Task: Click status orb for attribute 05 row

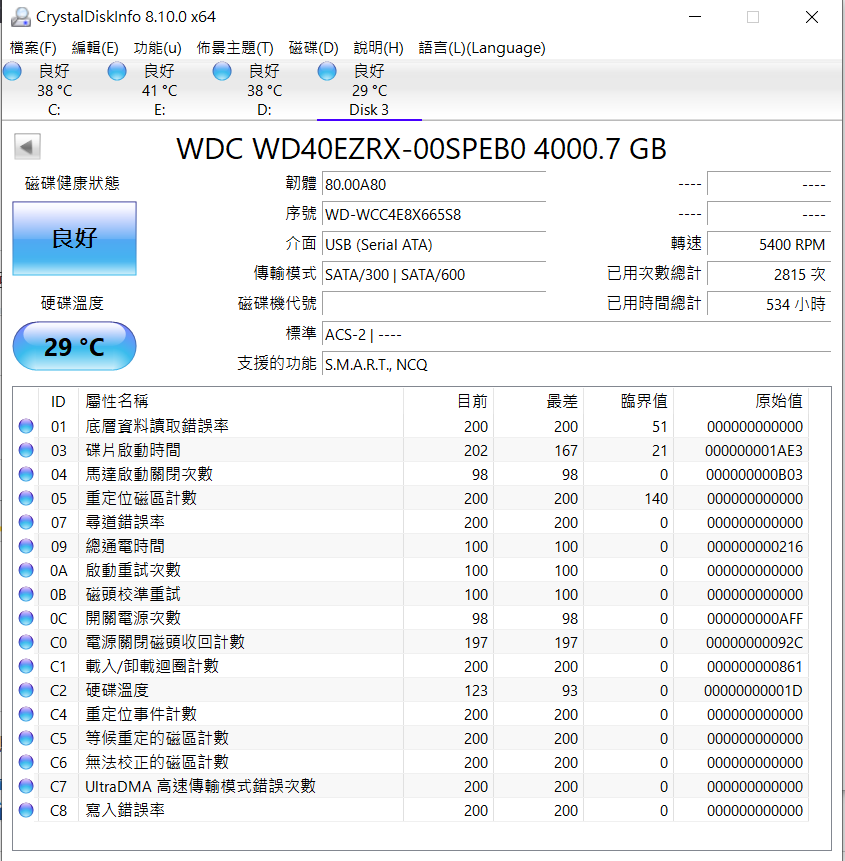Action: tap(26, 498)
